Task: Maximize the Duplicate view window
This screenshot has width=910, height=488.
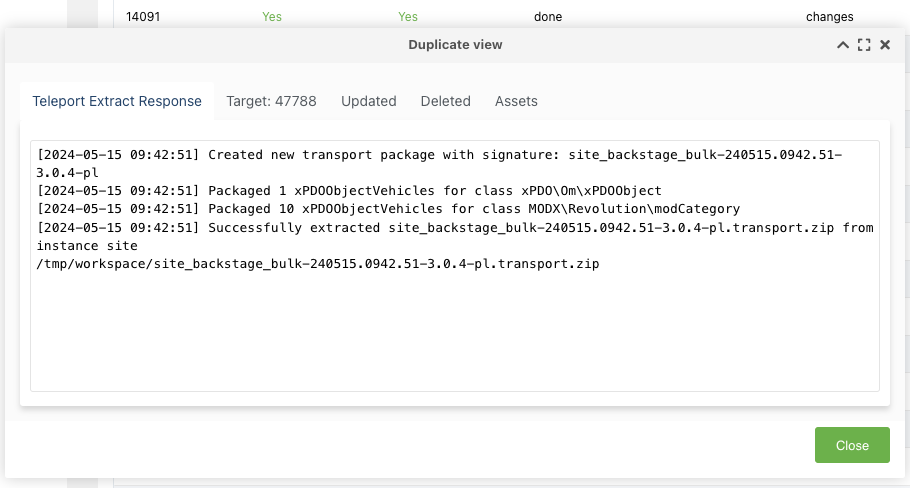Action: tap(864, 45)
